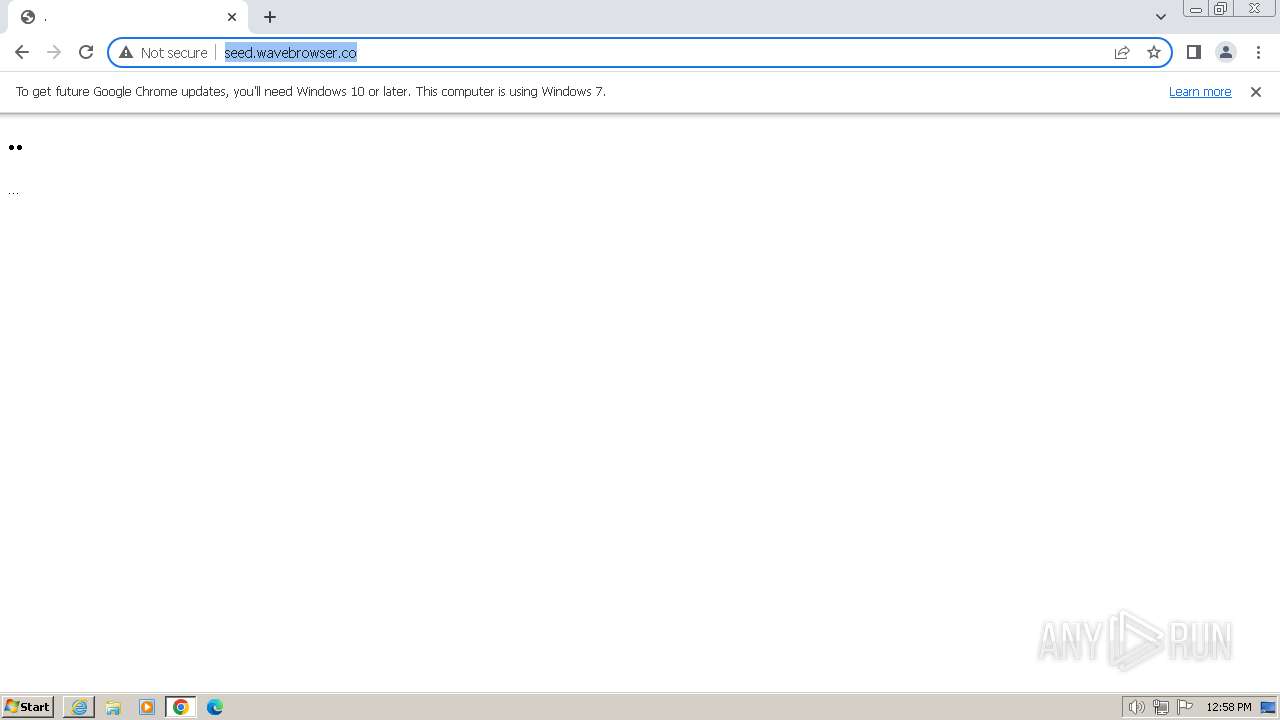Click the forward navigation arrow

(x=54, y=52)
